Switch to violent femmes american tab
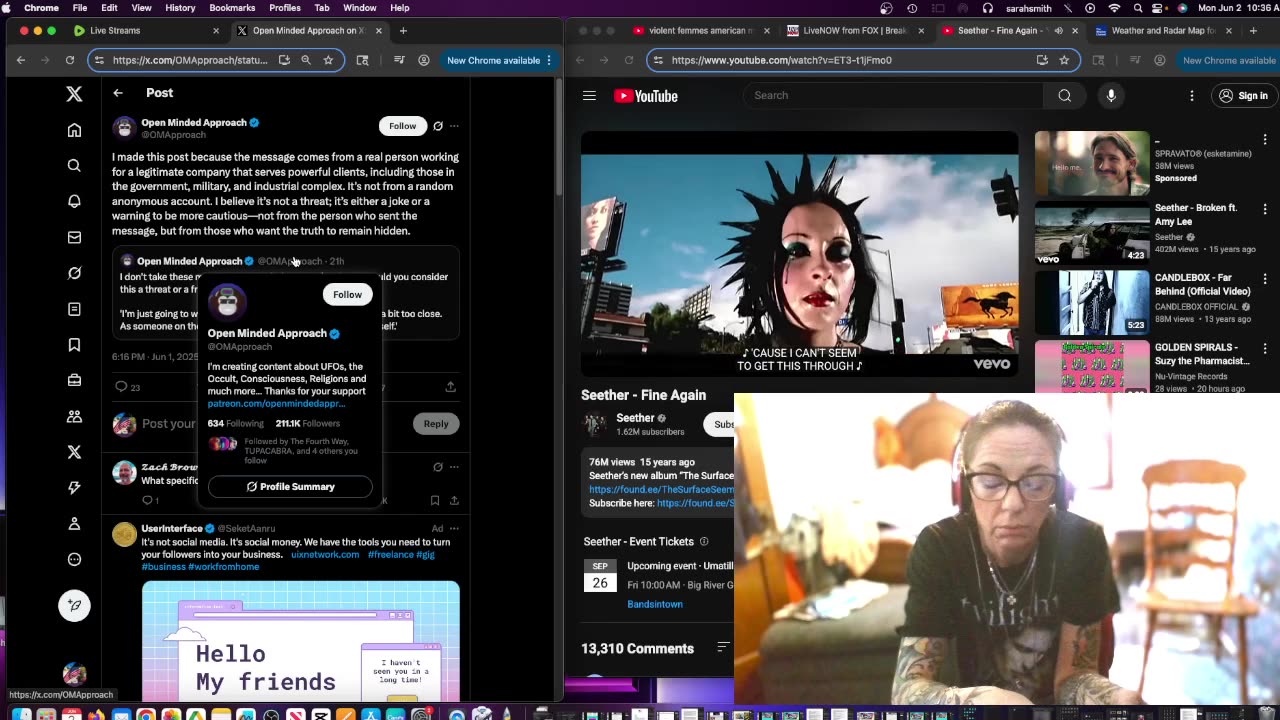This screenshot has height=720, width=1280. [x=700, y=31]
